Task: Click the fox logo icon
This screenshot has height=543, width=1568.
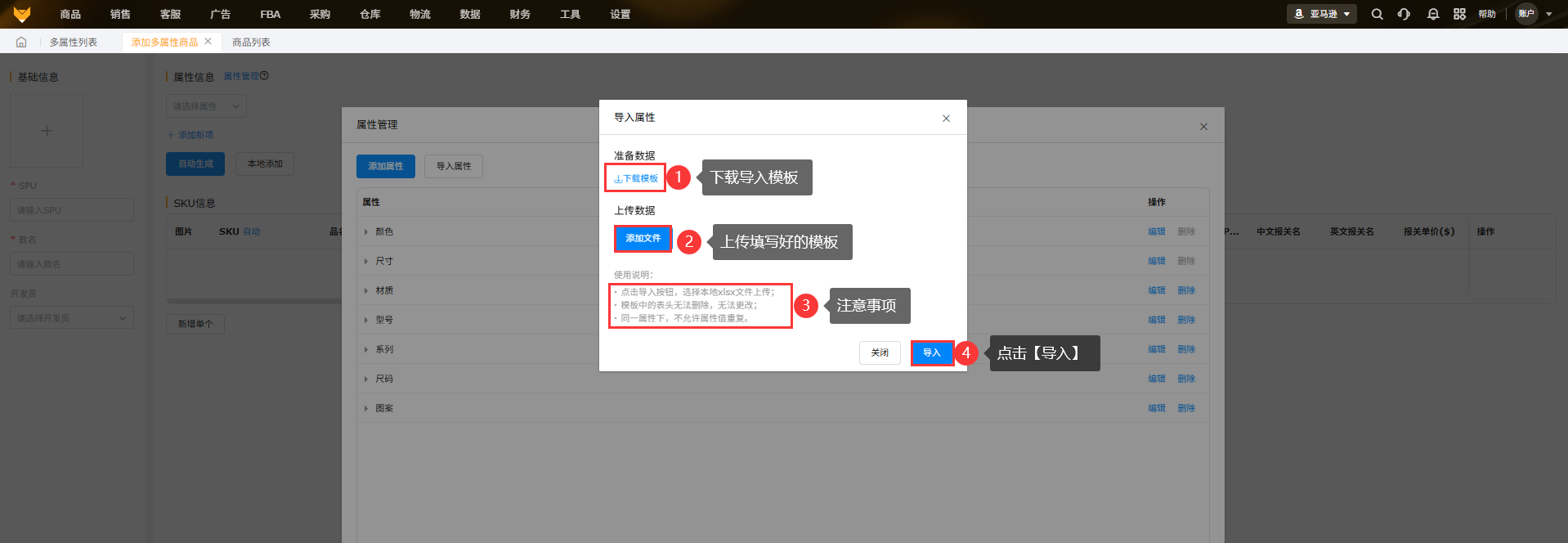Action: click(x=22, y=14)
